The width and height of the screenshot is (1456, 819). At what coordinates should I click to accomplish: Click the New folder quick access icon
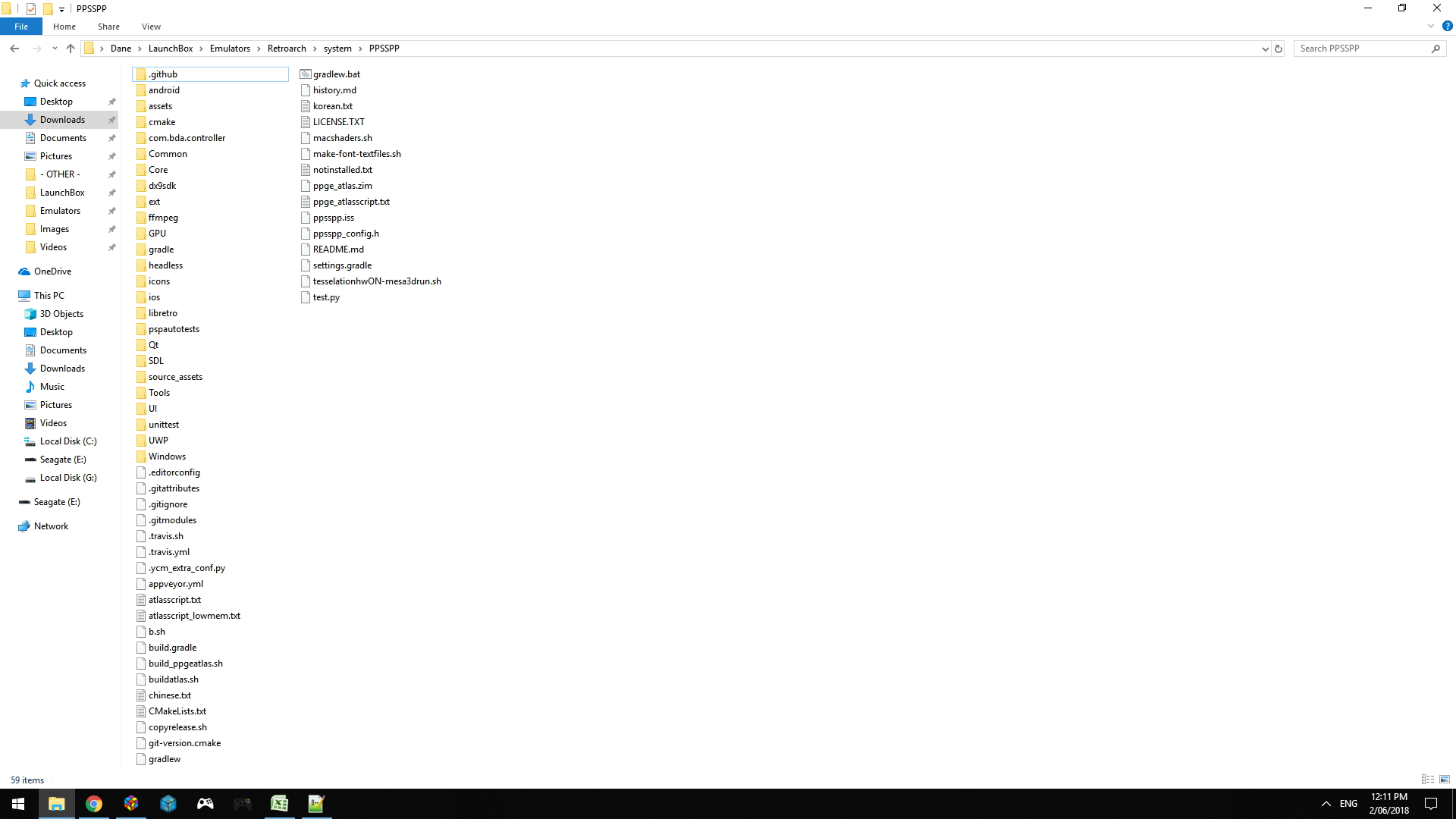click(48, 9)
